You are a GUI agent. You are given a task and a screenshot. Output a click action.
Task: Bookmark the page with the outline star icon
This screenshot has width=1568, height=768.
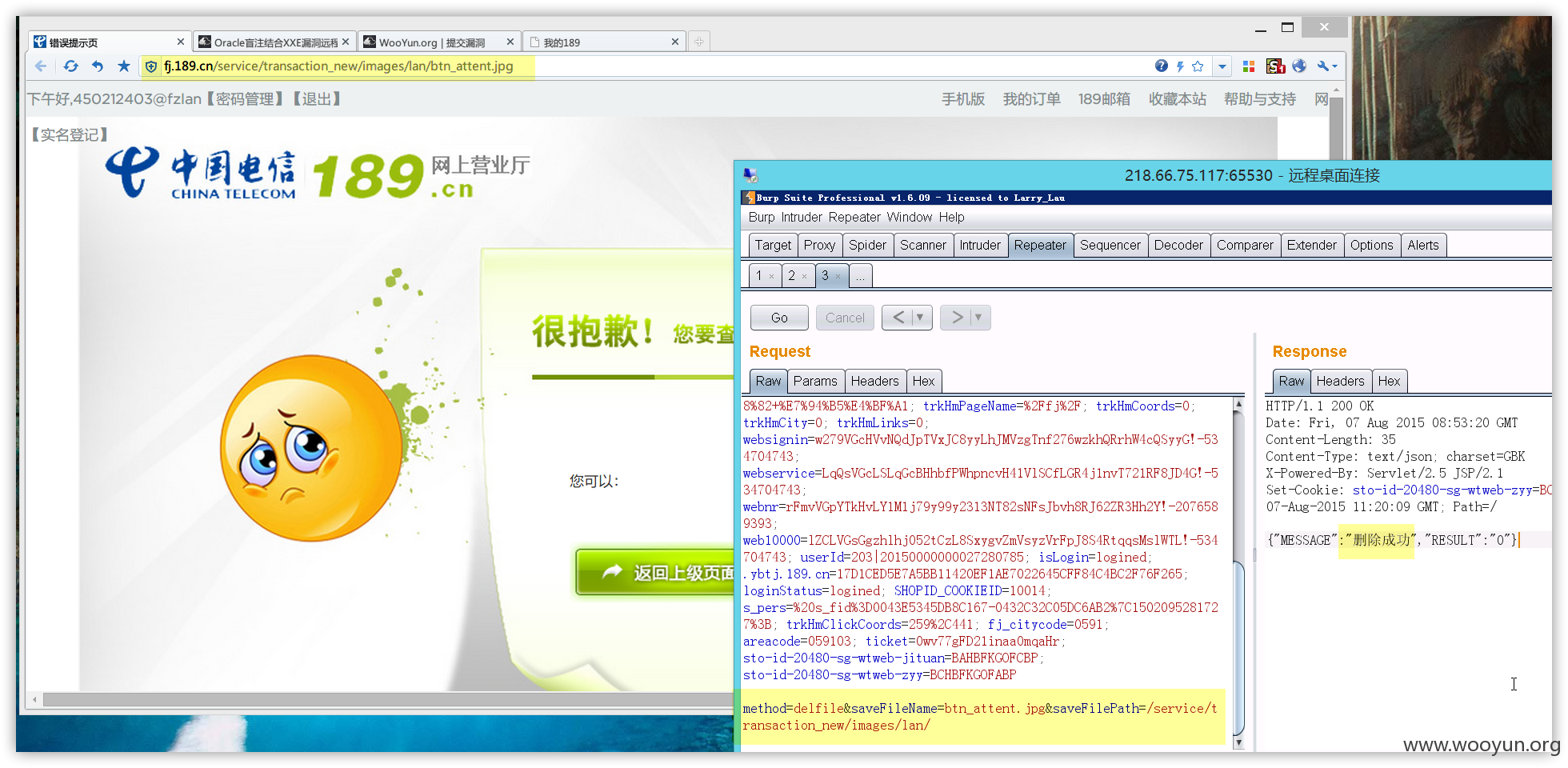click(1198, 66)
